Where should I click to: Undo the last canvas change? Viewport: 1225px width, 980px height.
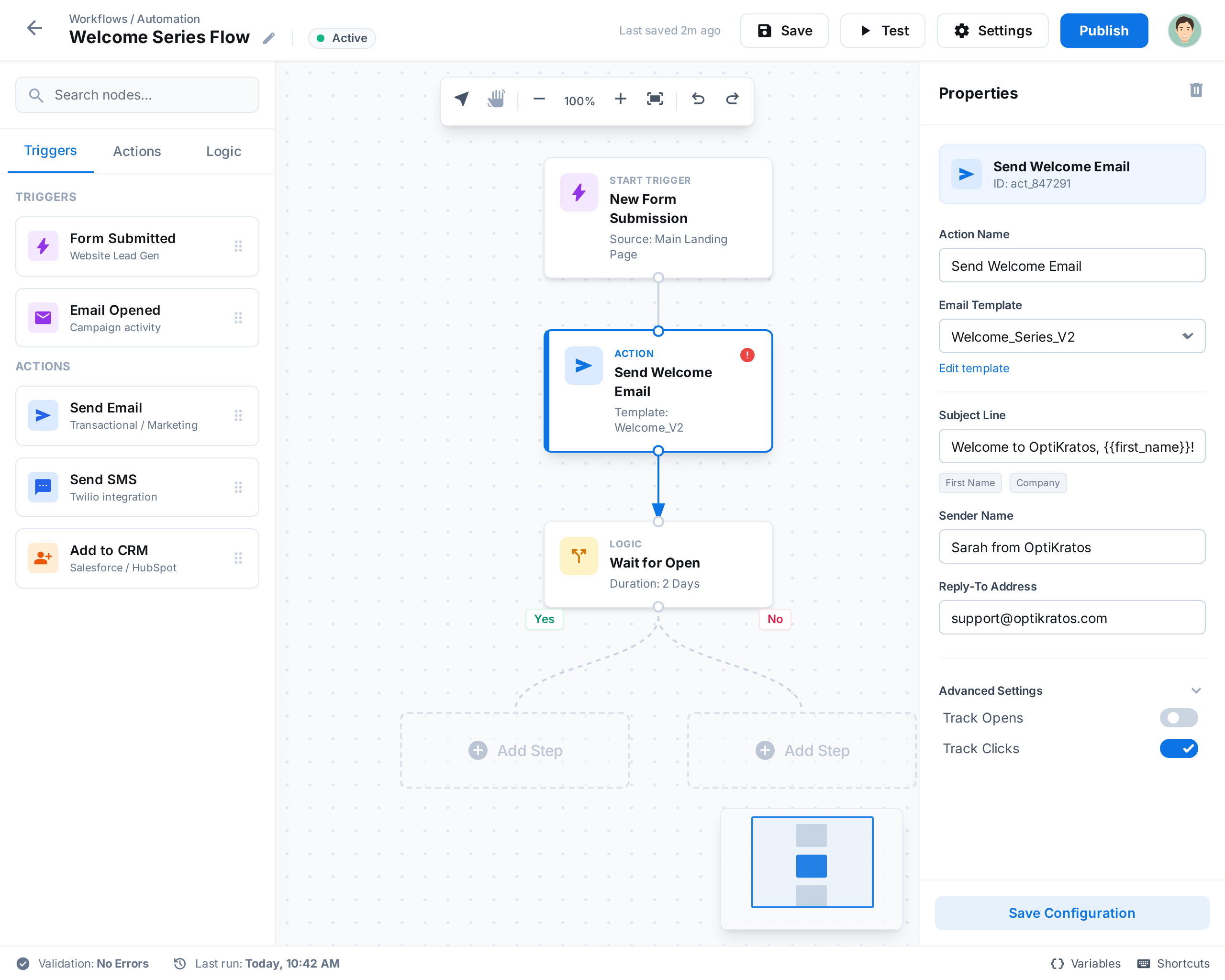coord(698,99)
